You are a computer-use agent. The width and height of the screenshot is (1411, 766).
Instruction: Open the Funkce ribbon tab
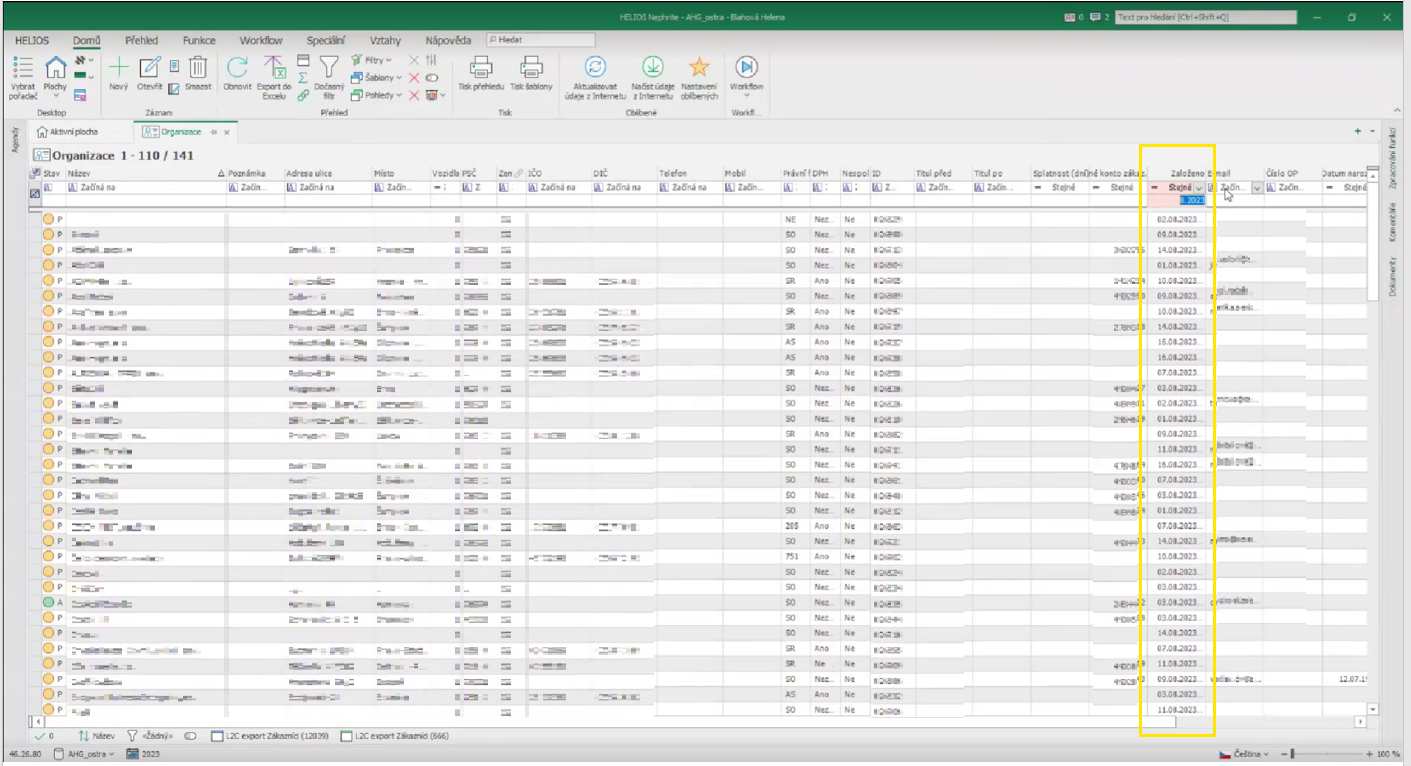click(199, 40)
